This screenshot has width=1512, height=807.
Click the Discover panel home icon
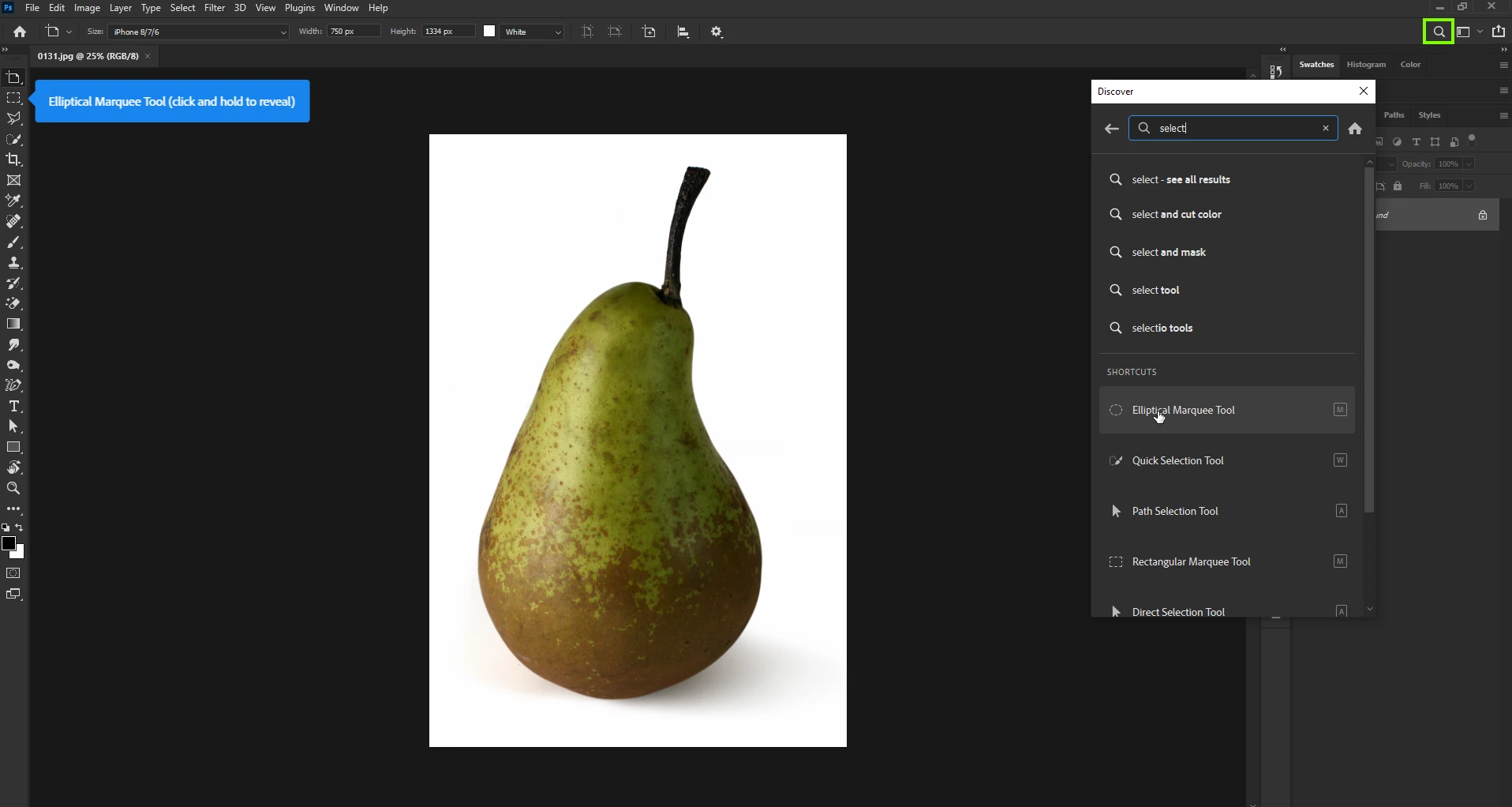1355,129
